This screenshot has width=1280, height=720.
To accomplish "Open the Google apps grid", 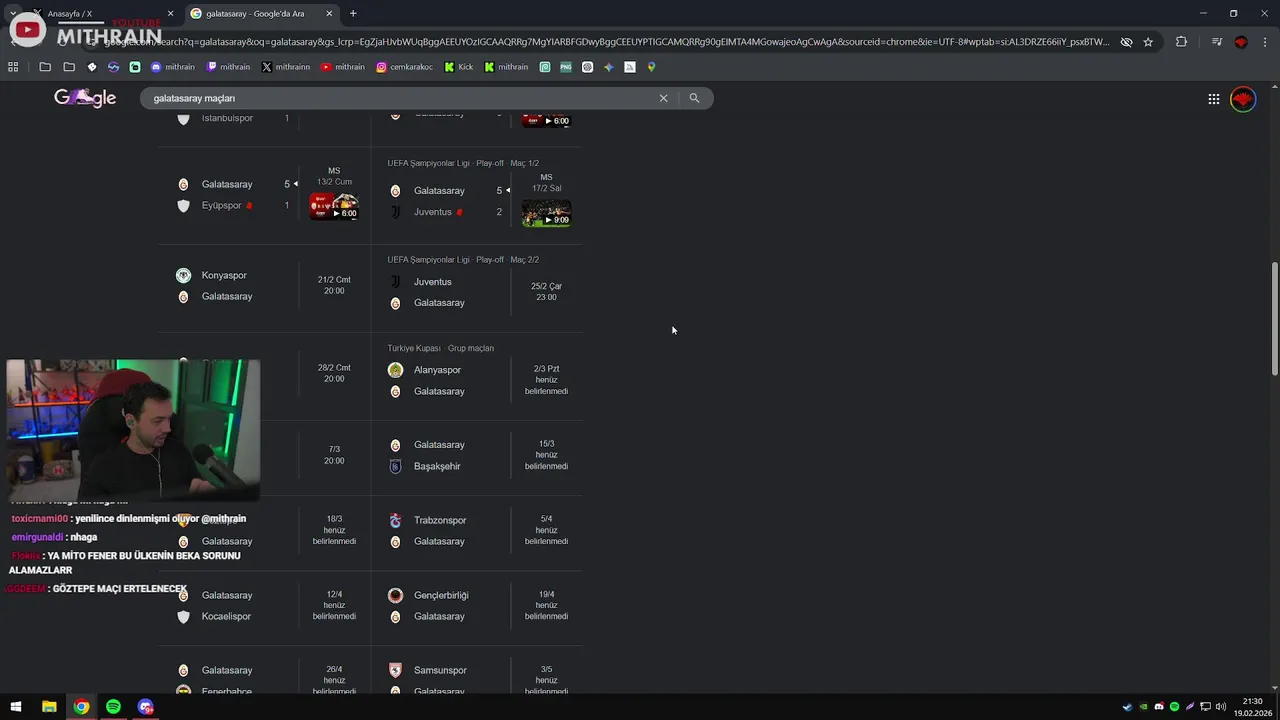I will (1213, 99).
